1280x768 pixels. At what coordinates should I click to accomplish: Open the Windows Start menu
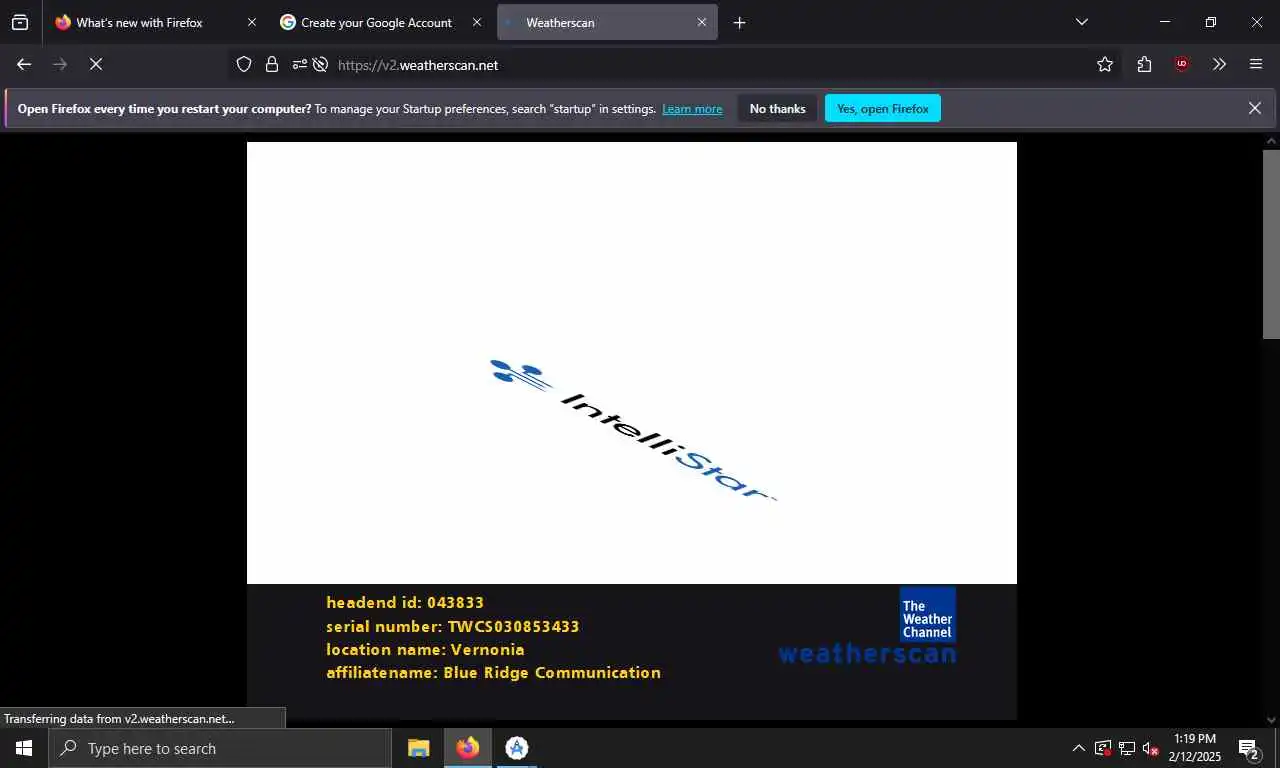coord(24,748)
